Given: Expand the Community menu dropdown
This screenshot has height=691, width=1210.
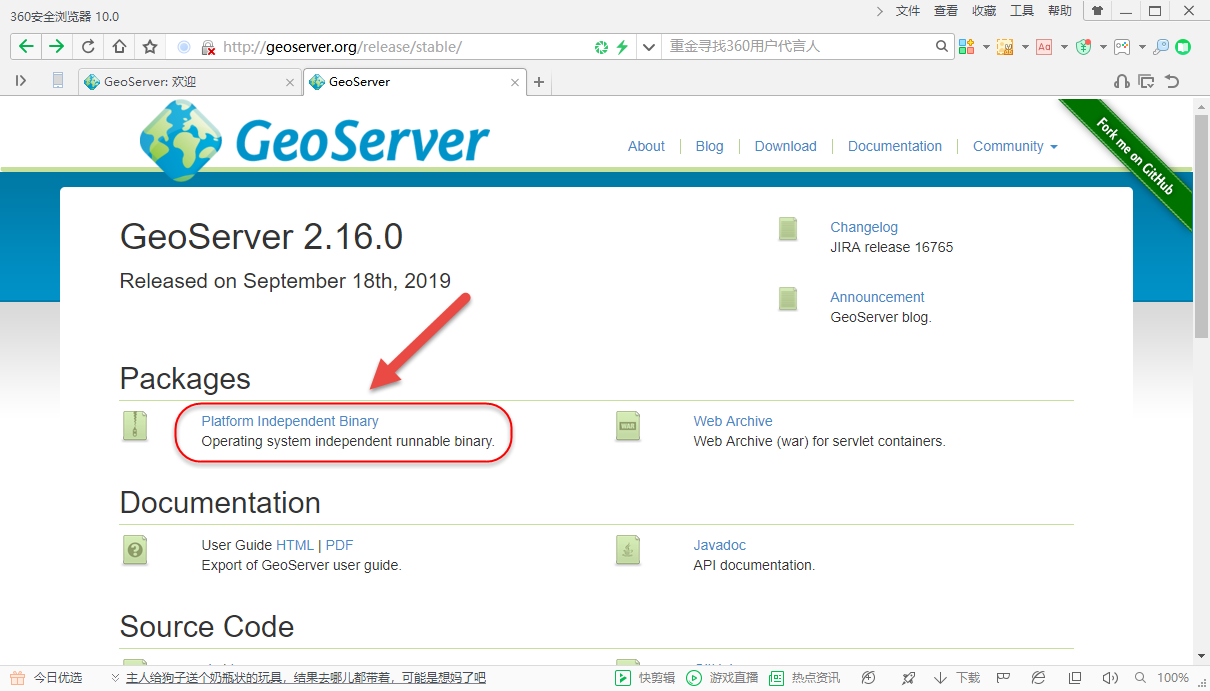Looking at the screenshot, I should coord(1015,146).
